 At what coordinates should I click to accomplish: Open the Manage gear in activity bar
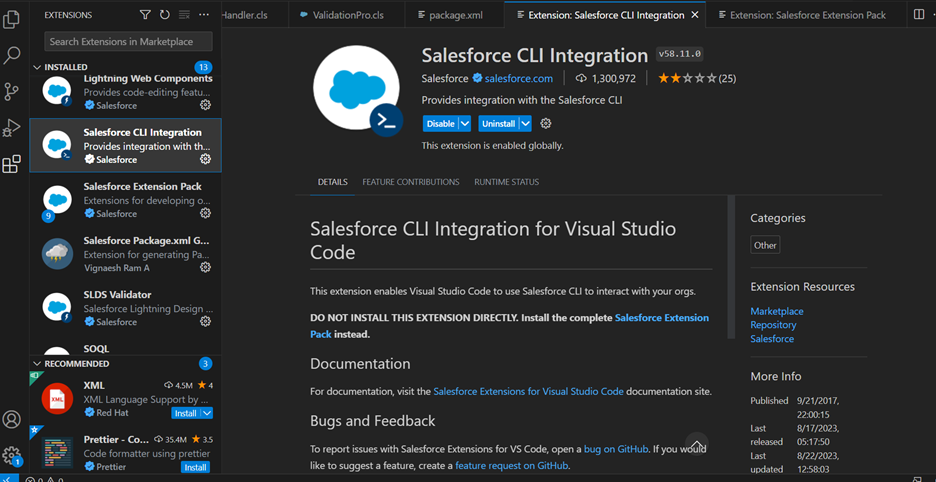pos(11,456)
